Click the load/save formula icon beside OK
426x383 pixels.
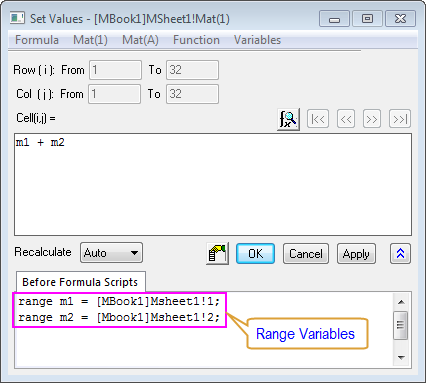point(217,254)
